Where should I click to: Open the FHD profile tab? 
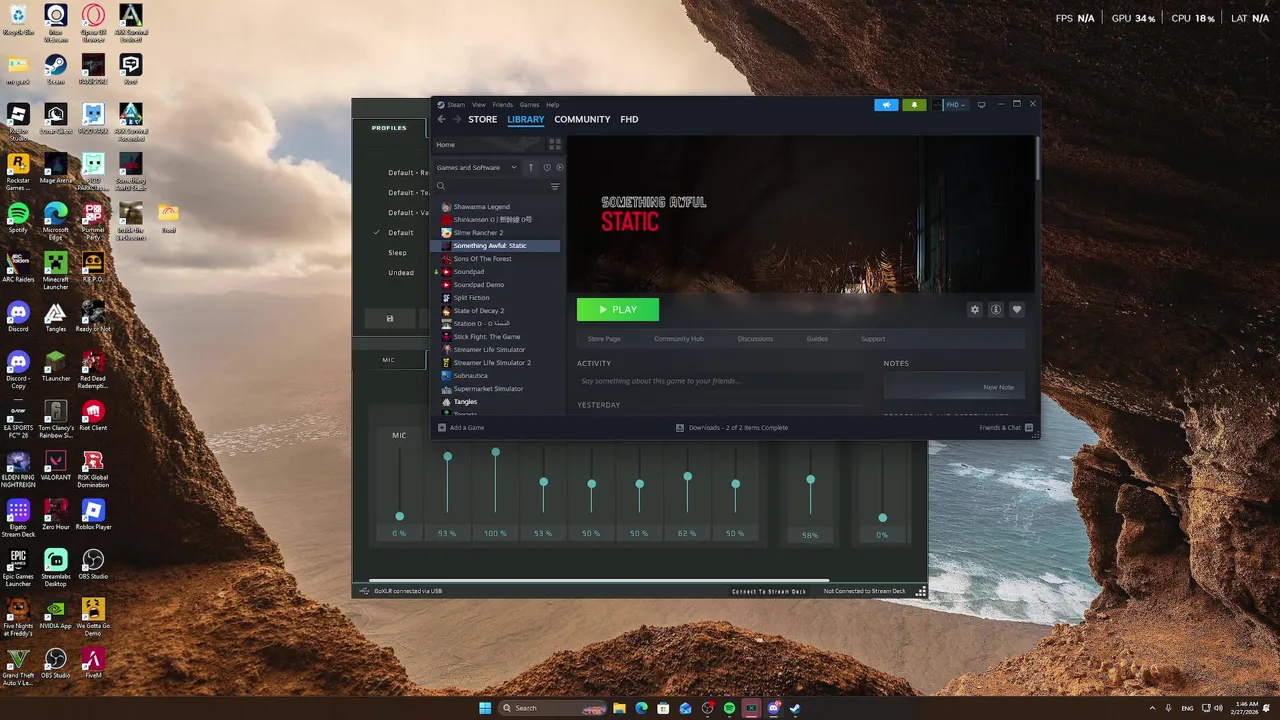click(629, 119)
